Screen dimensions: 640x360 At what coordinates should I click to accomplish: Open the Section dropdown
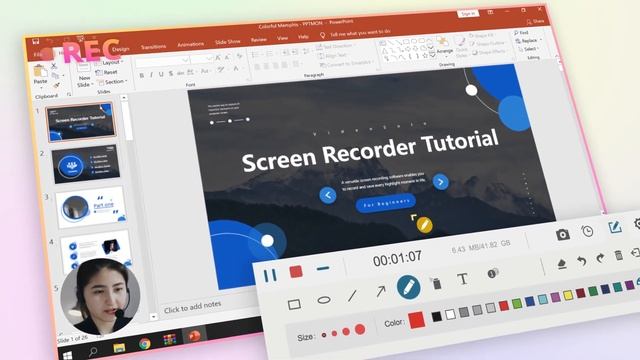pyautogui.click(x=112, y=82)
